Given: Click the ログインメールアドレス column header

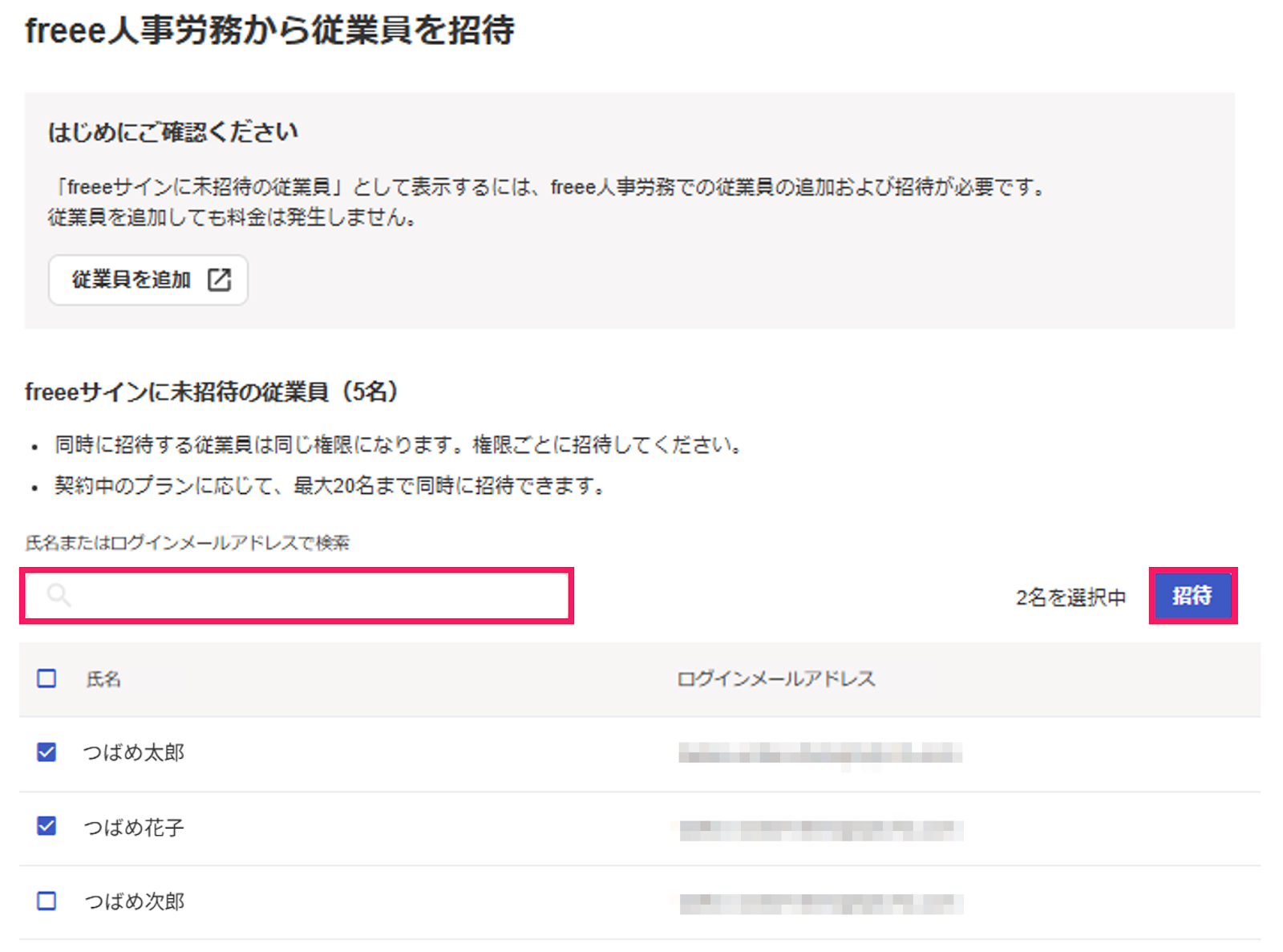Looking at the screenshot, I should coord(775,679).
